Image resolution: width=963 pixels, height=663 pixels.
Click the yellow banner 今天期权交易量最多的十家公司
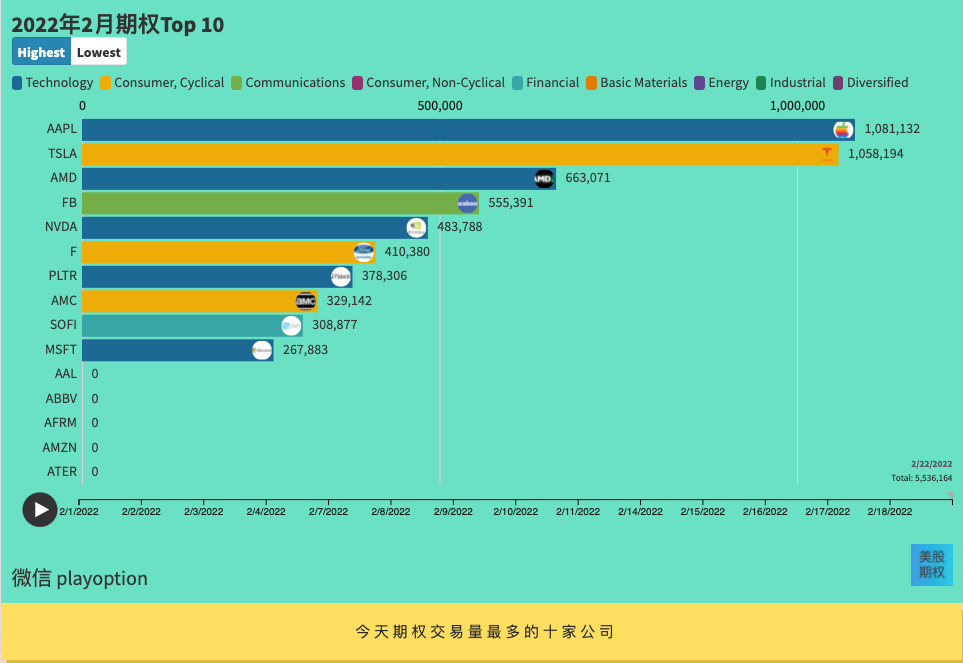pyautogui.click(x=484, y=632)
